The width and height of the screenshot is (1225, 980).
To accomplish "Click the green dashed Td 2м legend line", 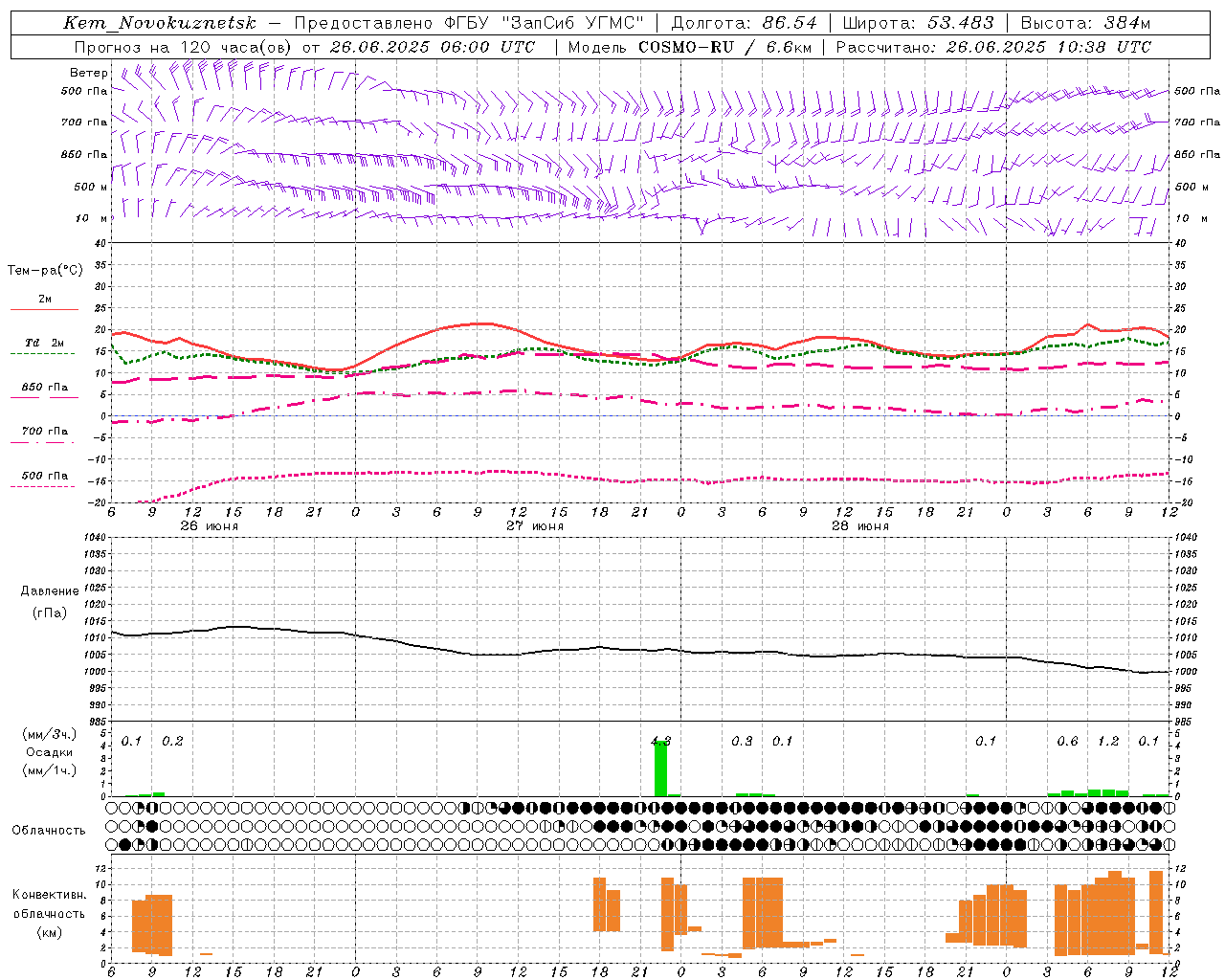I will click(42, 353).
